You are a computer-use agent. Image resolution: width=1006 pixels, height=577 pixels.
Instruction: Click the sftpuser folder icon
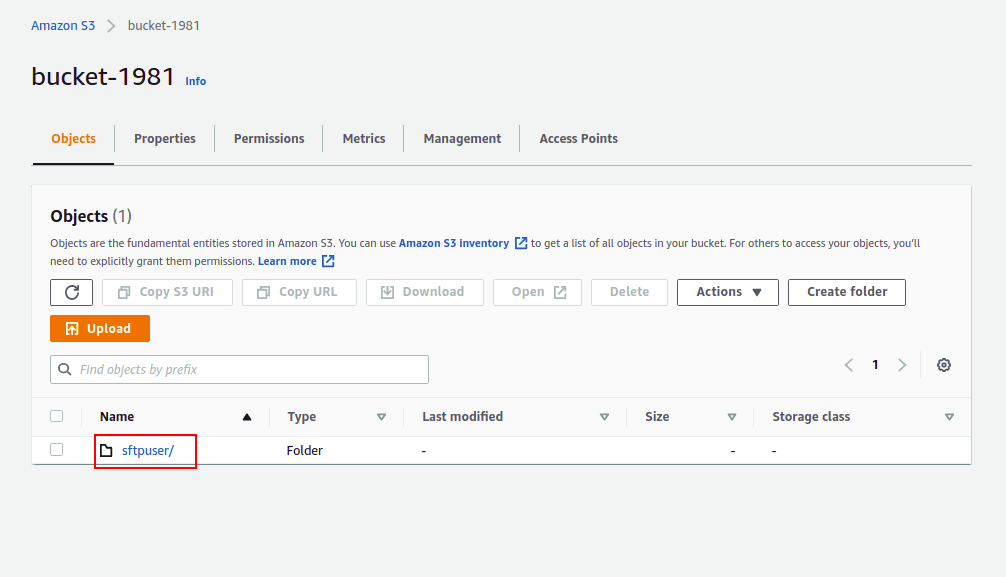click(107, 451)
